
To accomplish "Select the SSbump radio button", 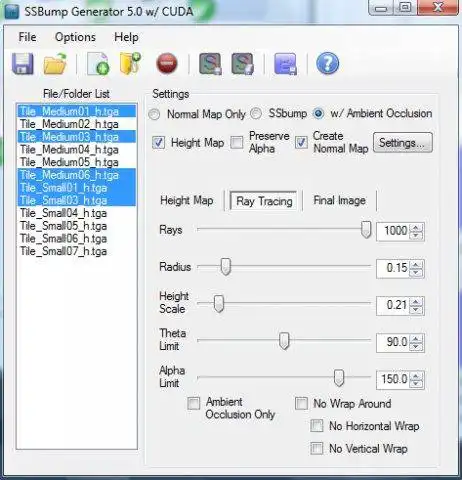I will [x=256, y=114].
